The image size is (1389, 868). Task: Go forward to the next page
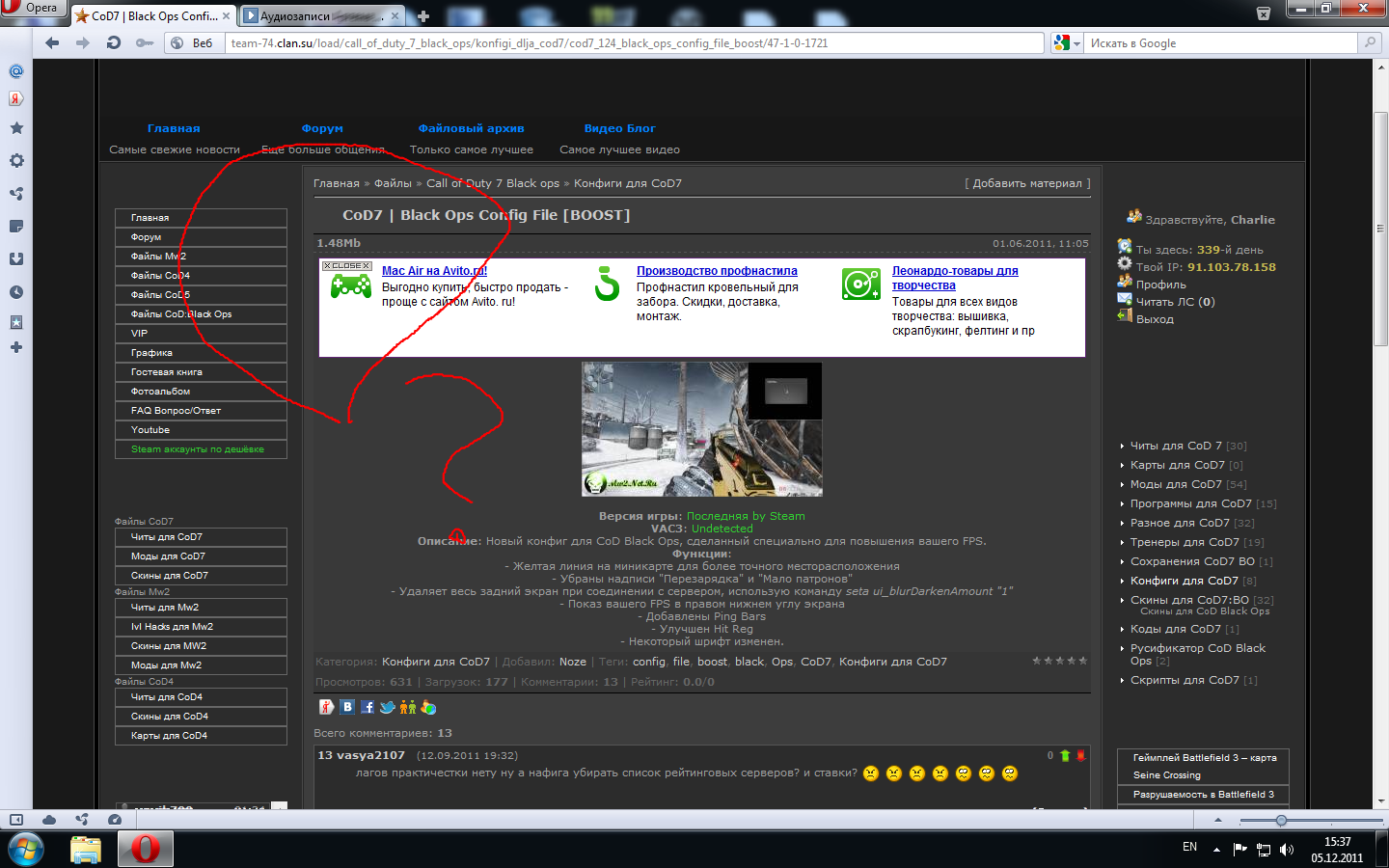pos(83,42)
